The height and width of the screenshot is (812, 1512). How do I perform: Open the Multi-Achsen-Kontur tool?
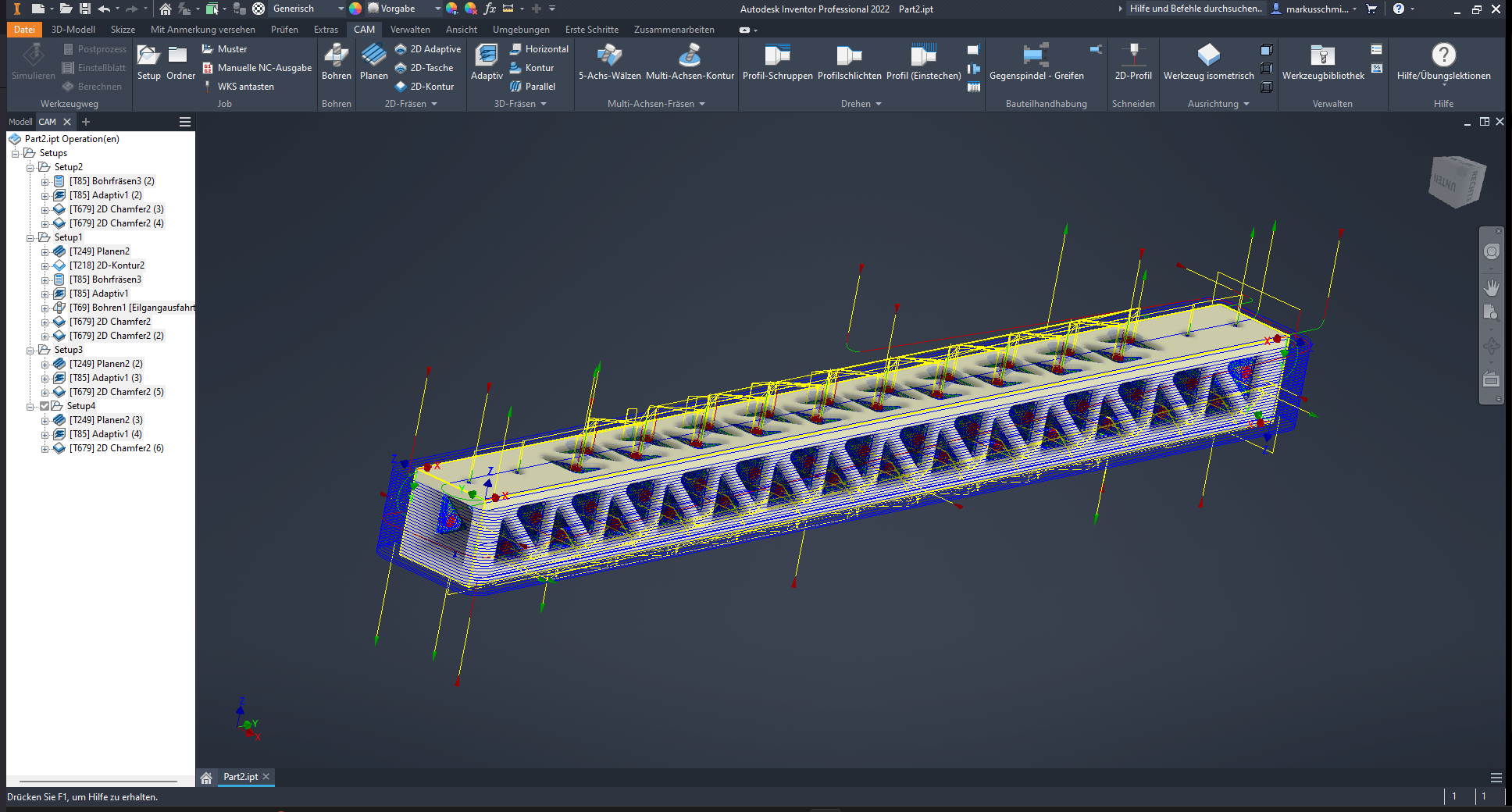tap(690, 62)
